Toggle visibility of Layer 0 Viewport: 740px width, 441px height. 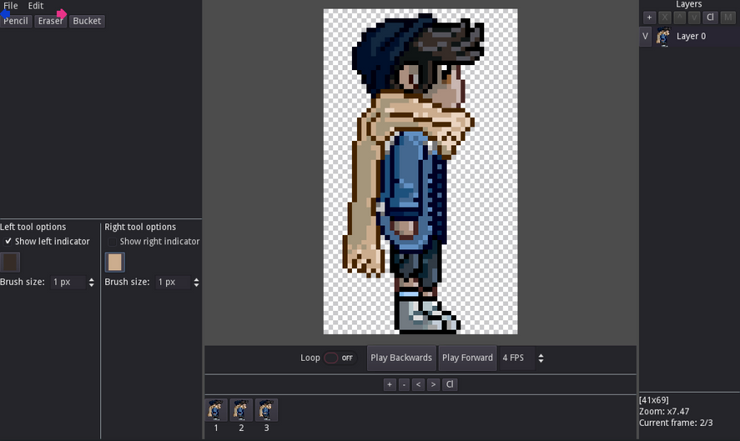click(645, 36)
